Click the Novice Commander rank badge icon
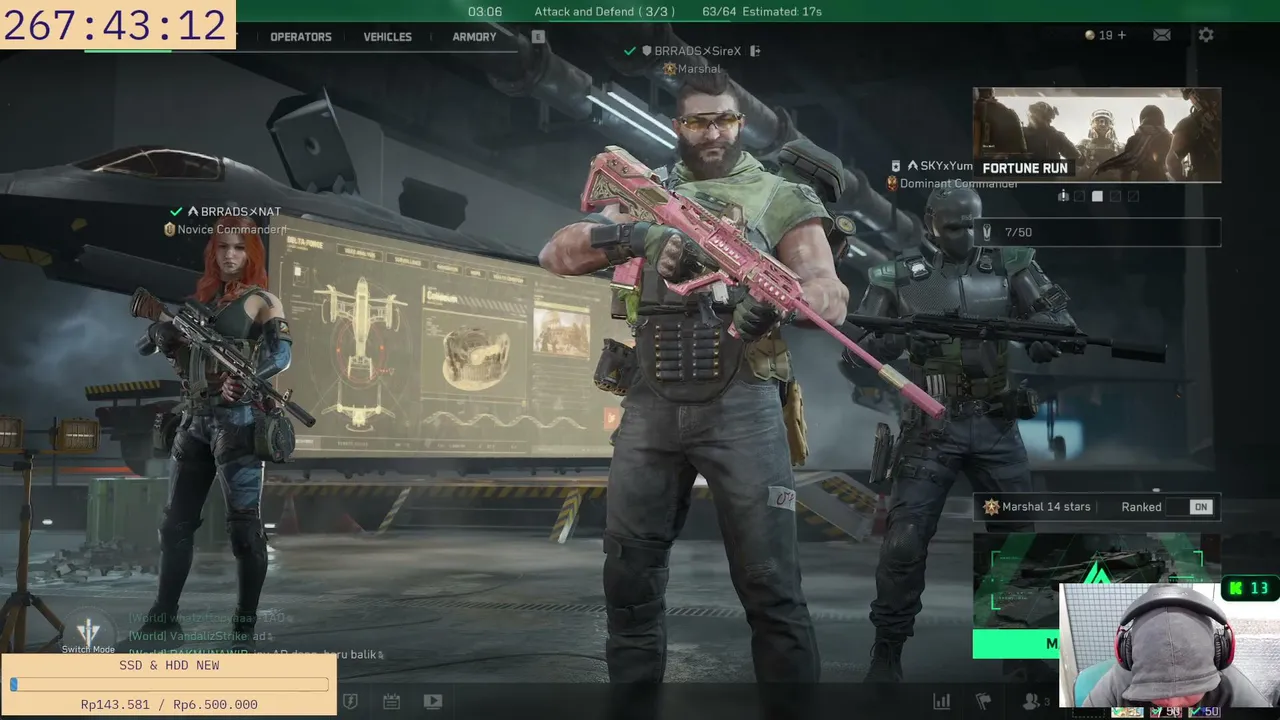 pos(170,230)
